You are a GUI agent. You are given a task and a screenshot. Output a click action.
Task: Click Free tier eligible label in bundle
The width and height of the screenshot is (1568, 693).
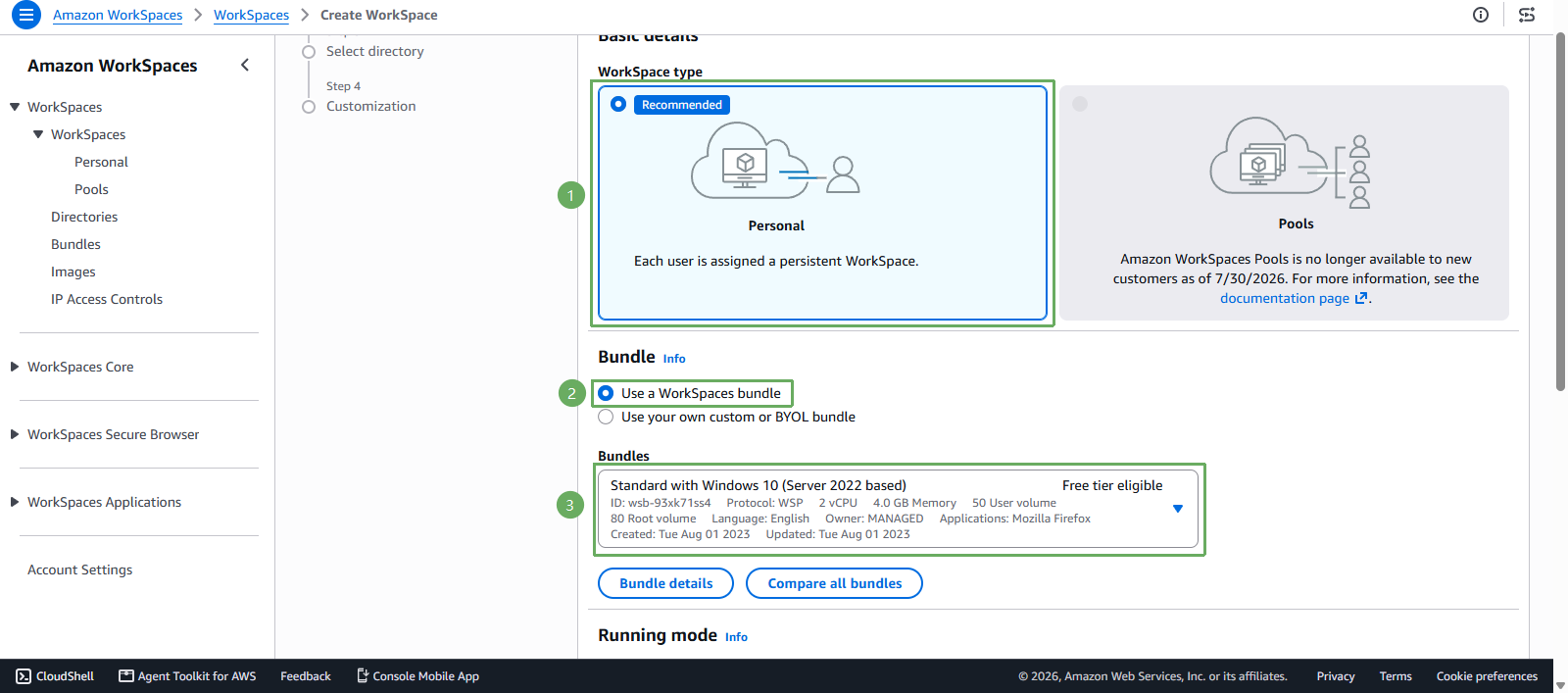[1112, 485]
